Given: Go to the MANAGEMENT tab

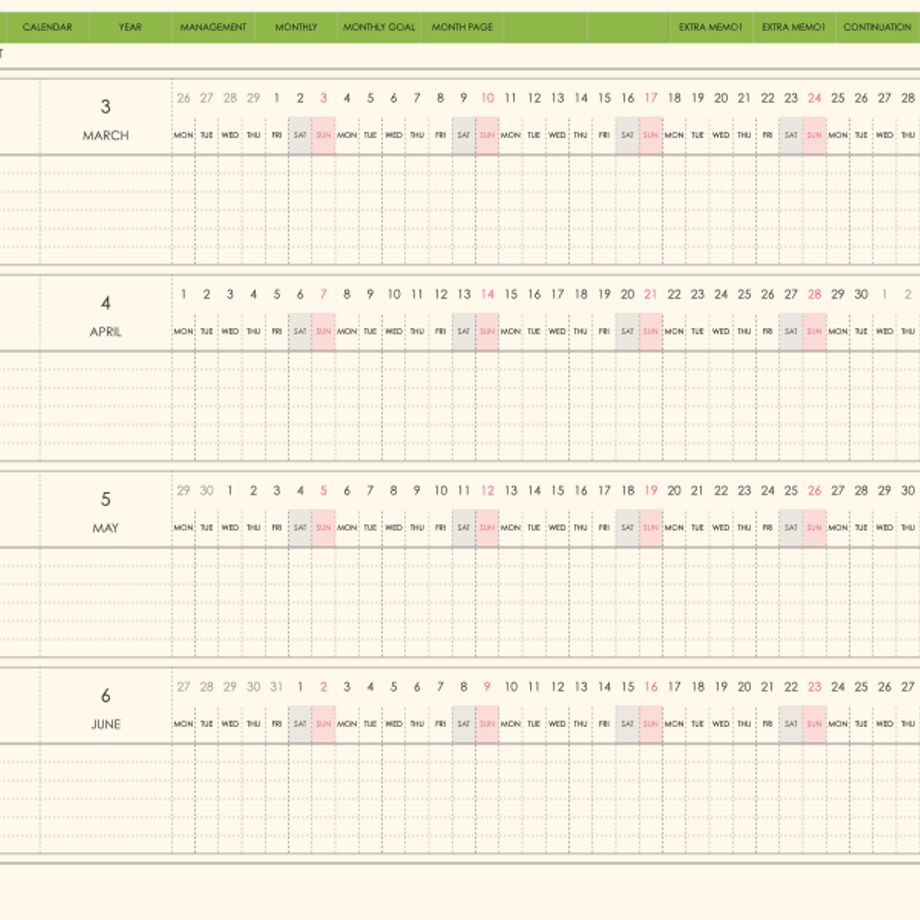Looking at the screenshot, I should [x=213, y=27].
